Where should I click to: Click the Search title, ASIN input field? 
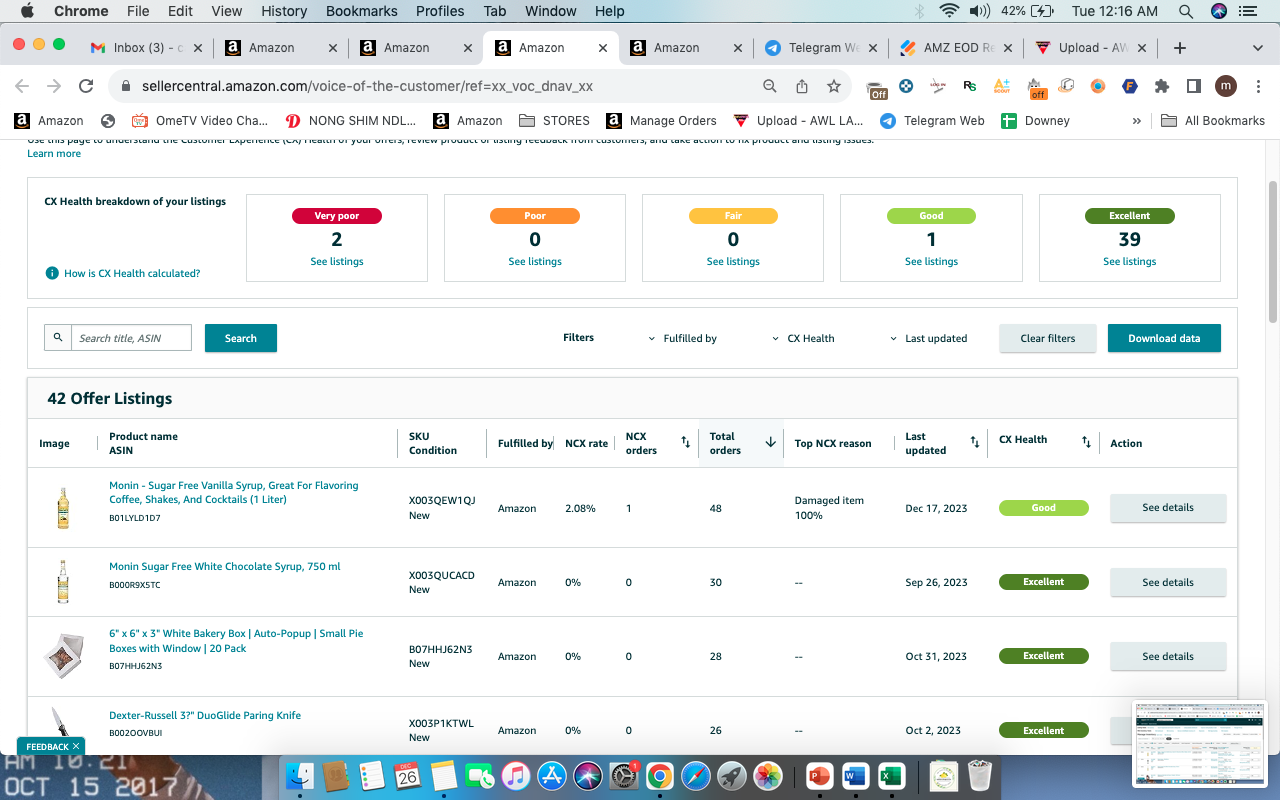coord(131,338)
